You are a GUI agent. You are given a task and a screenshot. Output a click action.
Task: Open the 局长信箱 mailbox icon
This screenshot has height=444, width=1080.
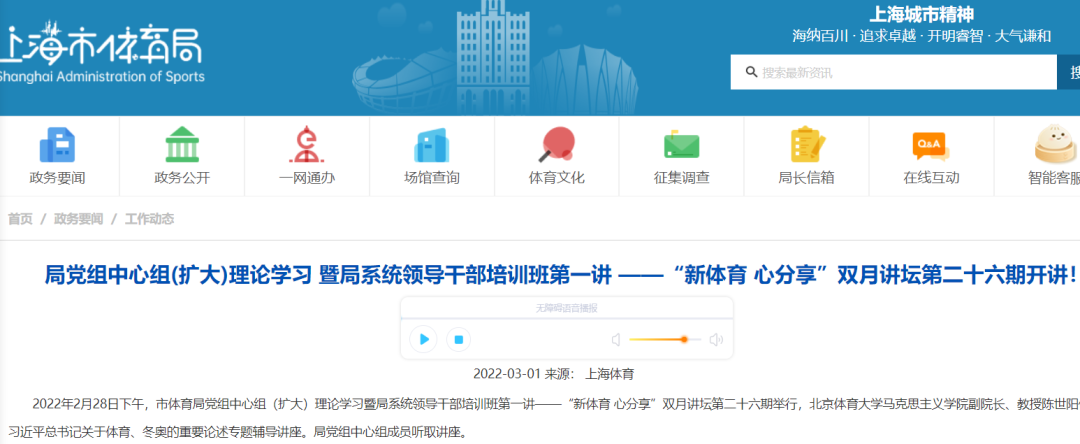(806, 146)
